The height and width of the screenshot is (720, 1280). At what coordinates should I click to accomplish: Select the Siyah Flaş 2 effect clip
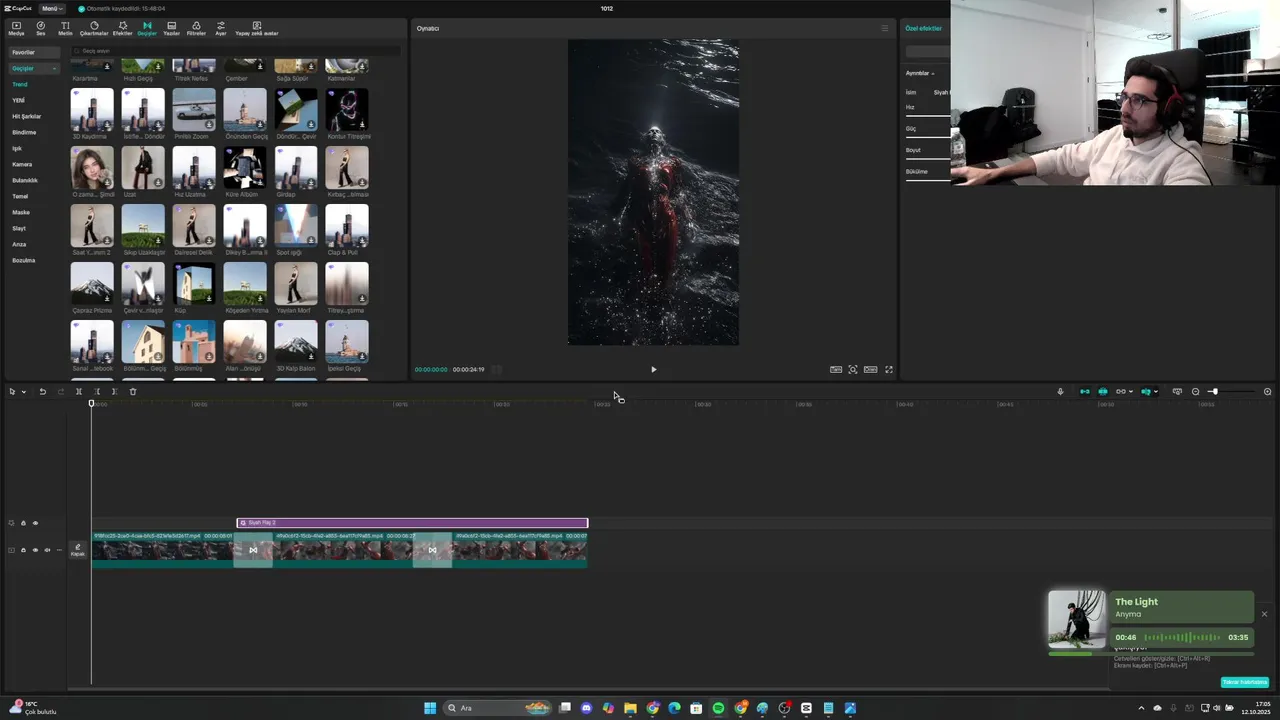412,523
